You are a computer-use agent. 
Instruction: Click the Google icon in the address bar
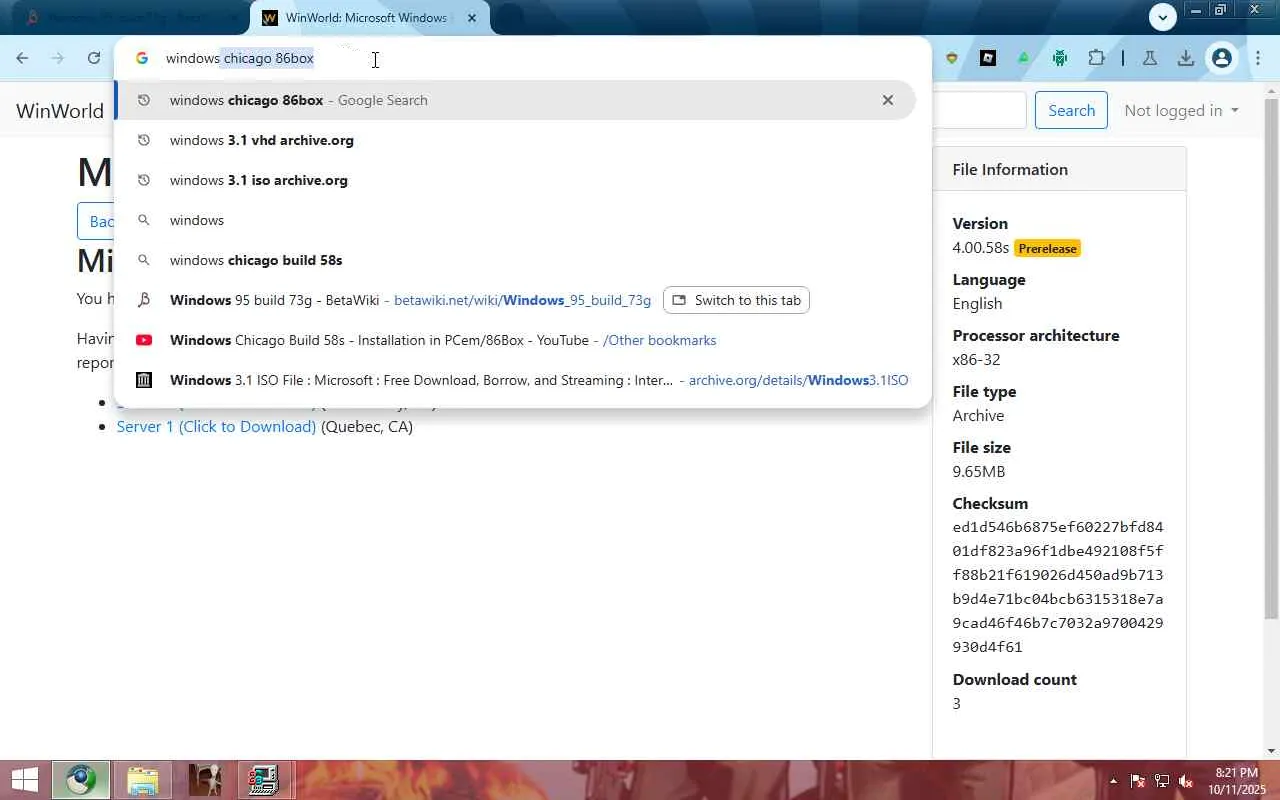click(142, 58)
